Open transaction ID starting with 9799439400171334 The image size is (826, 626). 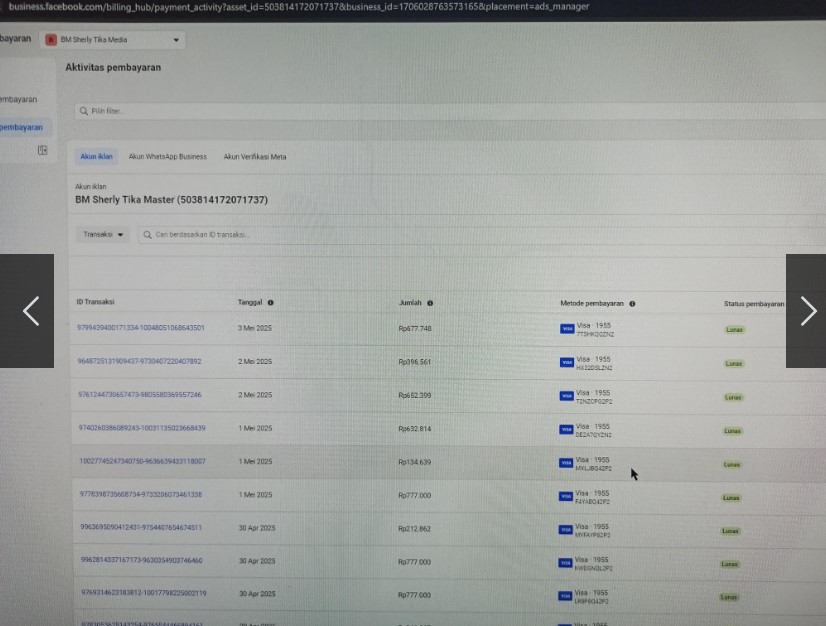coord(140,328)
